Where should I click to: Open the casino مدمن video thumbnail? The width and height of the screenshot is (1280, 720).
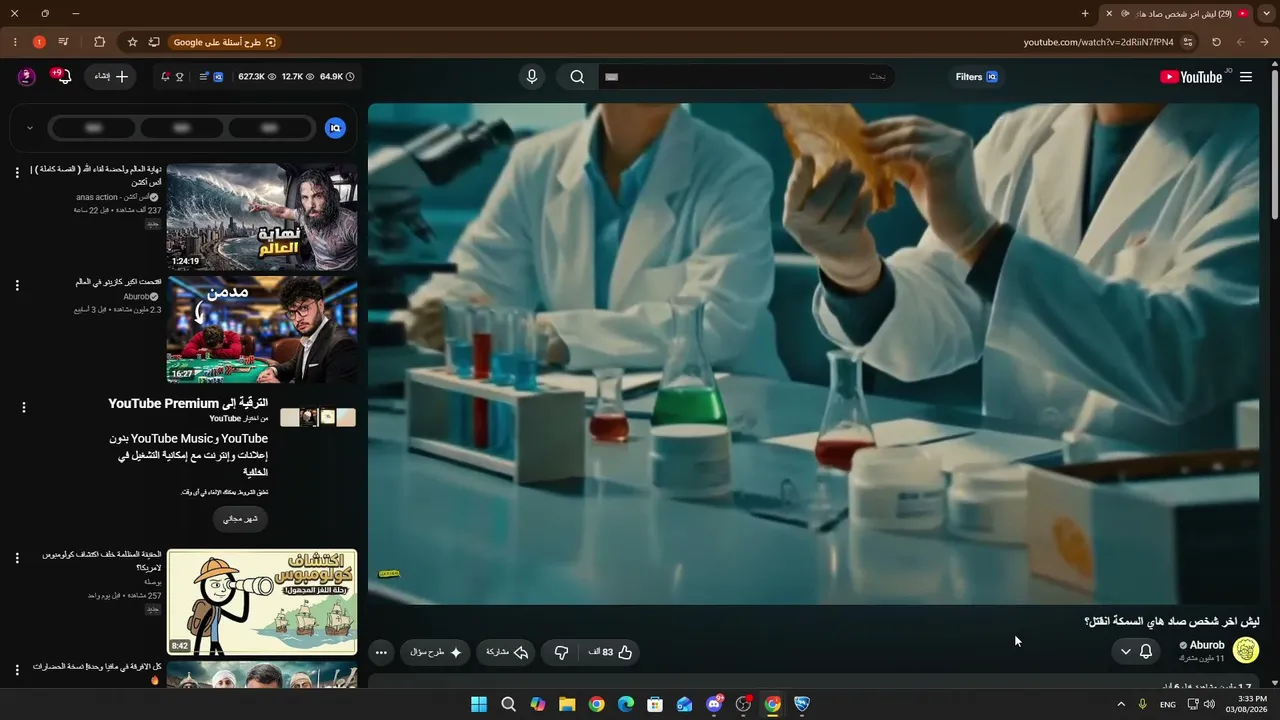(x=262, y=330)
